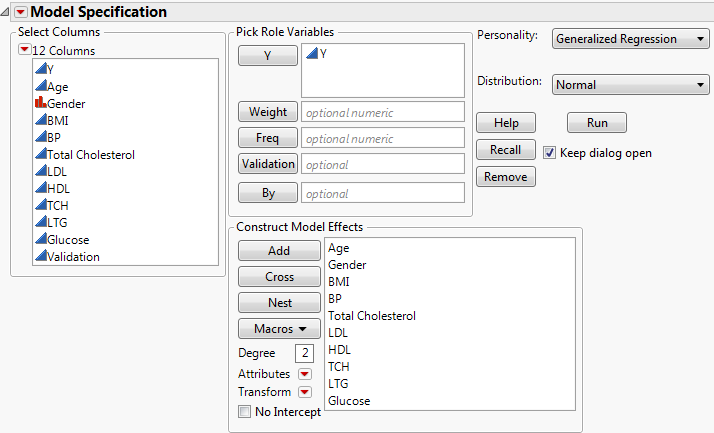Click the Weight optional numeric field
Screen dimensions: 714x433
[x=383, y=112]
